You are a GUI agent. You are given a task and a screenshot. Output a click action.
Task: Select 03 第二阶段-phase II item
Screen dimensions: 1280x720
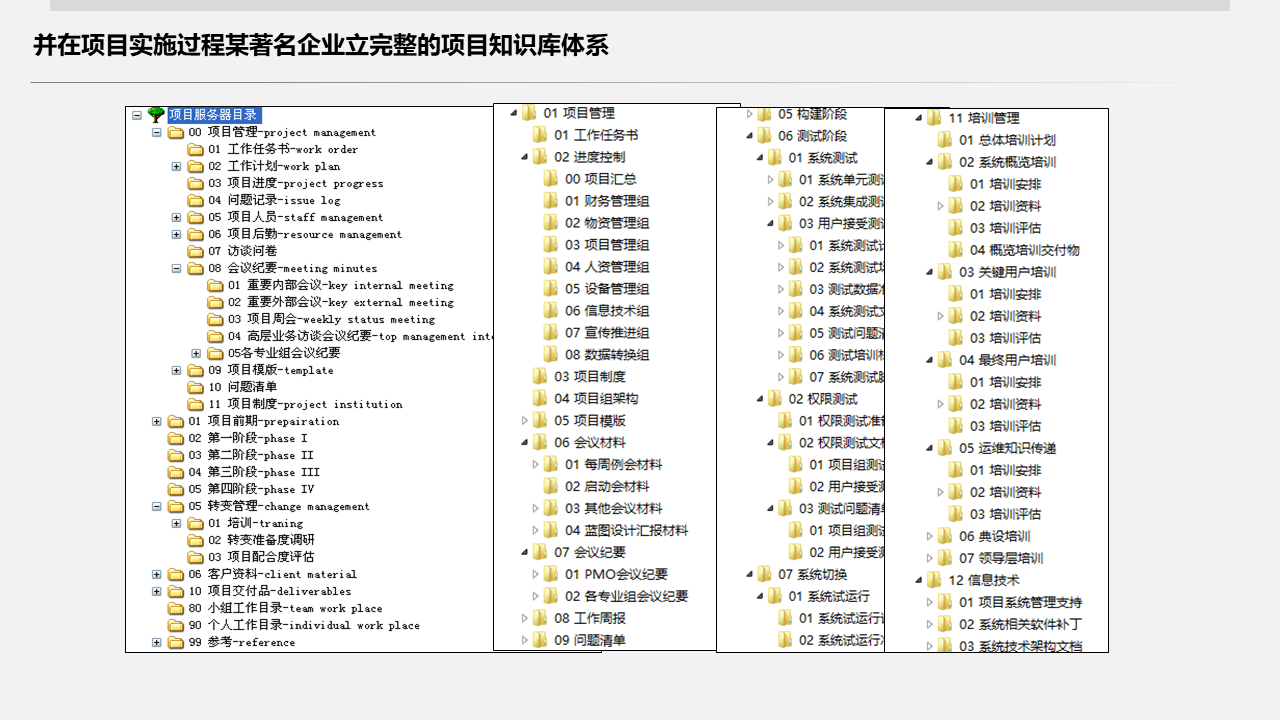coord(251,455)
